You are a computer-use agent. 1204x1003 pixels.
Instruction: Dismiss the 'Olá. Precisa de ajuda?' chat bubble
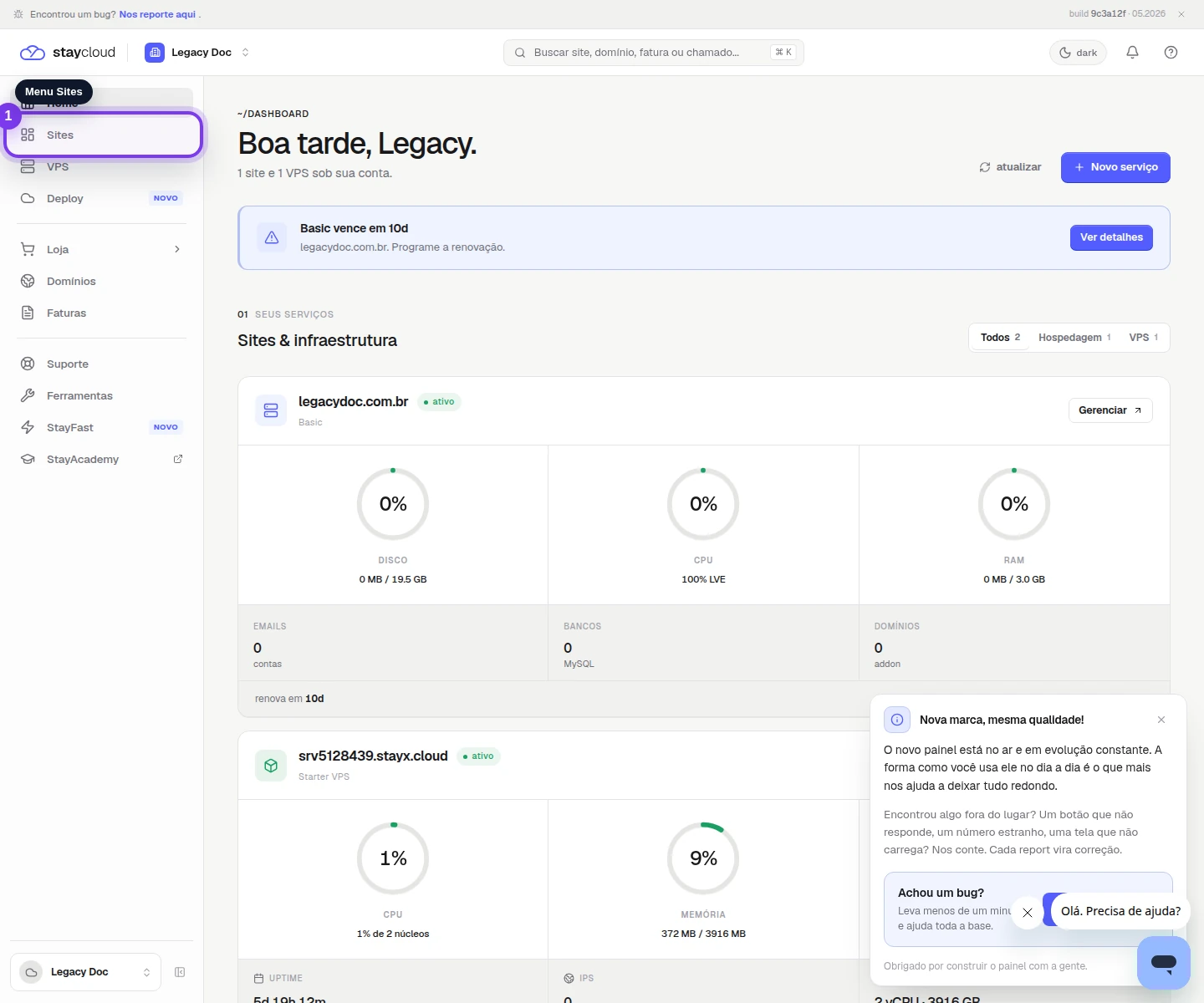point(1028,913)
